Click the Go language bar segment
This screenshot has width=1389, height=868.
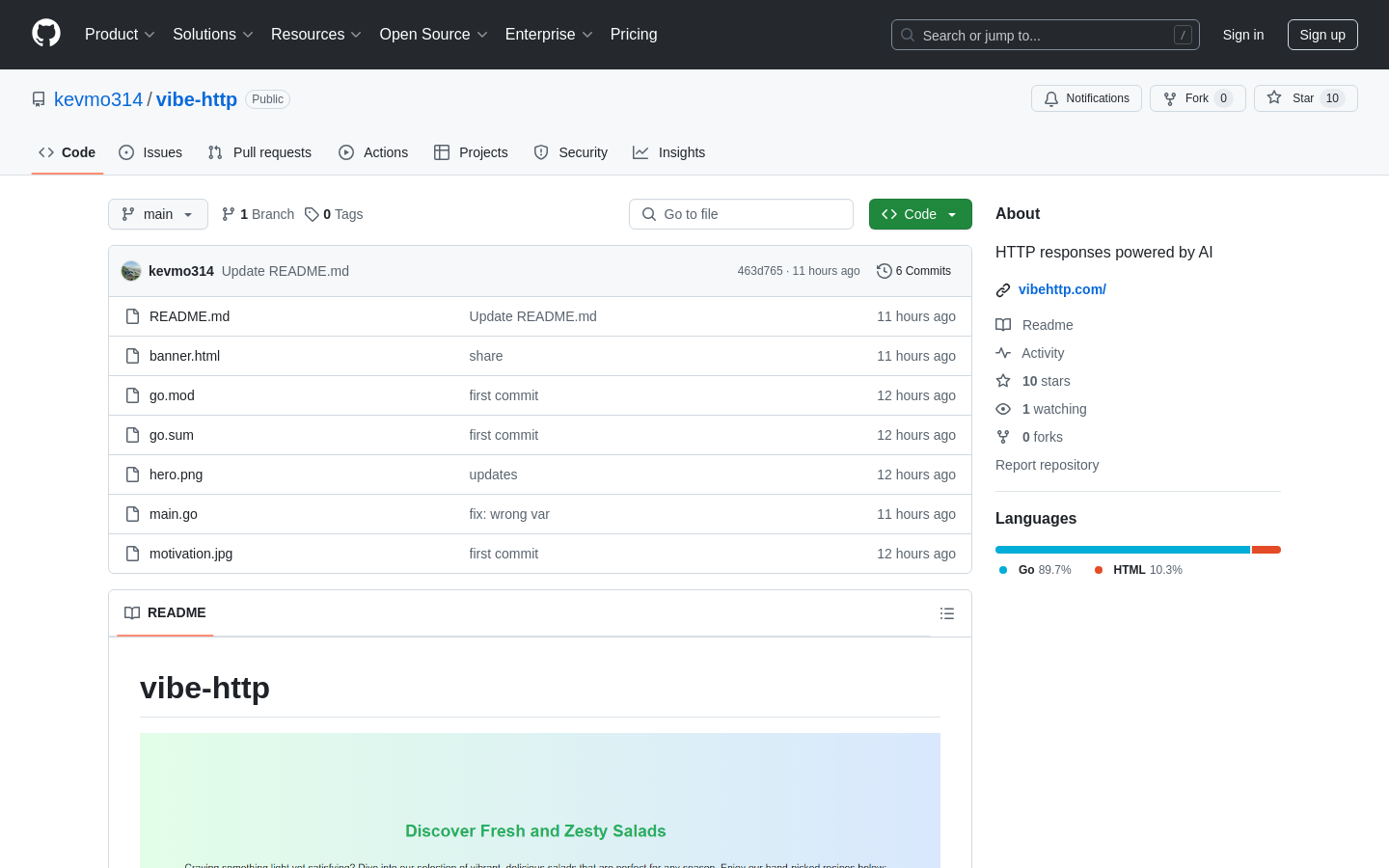(x=1123, y=550)
